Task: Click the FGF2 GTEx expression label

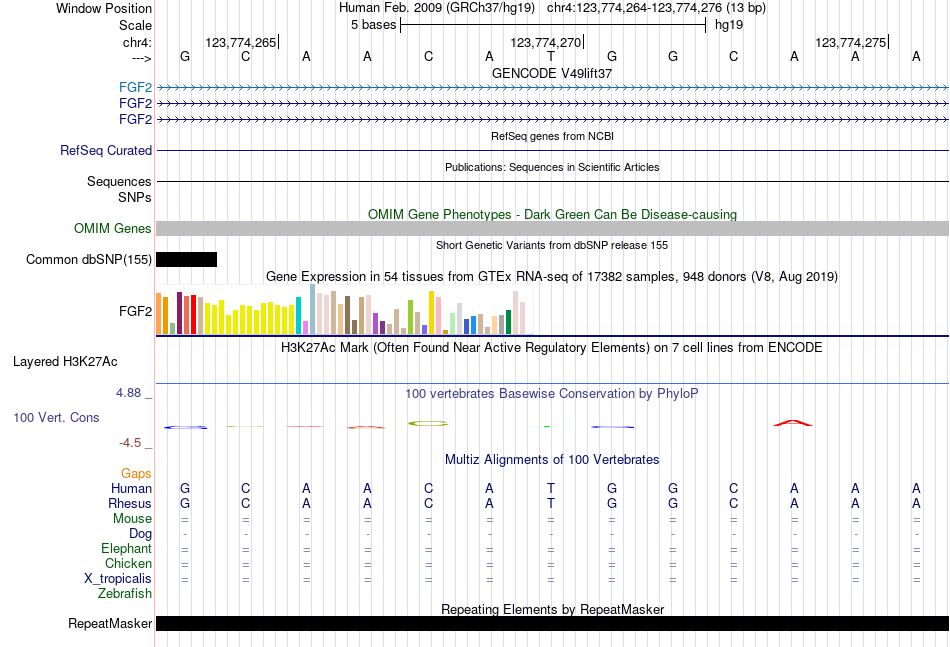Action: click(135, 311)
